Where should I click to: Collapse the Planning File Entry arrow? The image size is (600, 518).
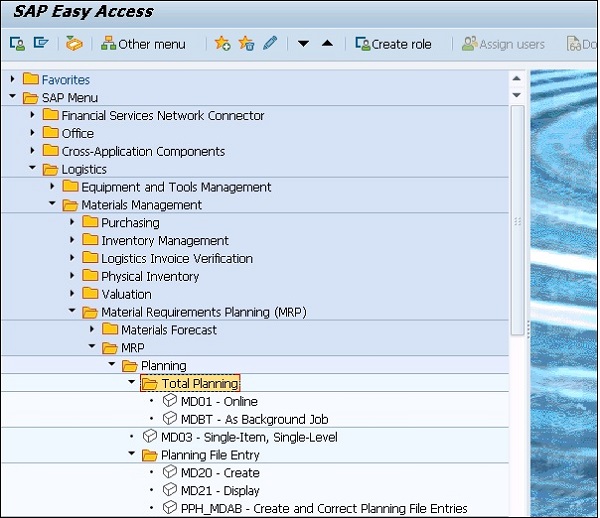132,454
